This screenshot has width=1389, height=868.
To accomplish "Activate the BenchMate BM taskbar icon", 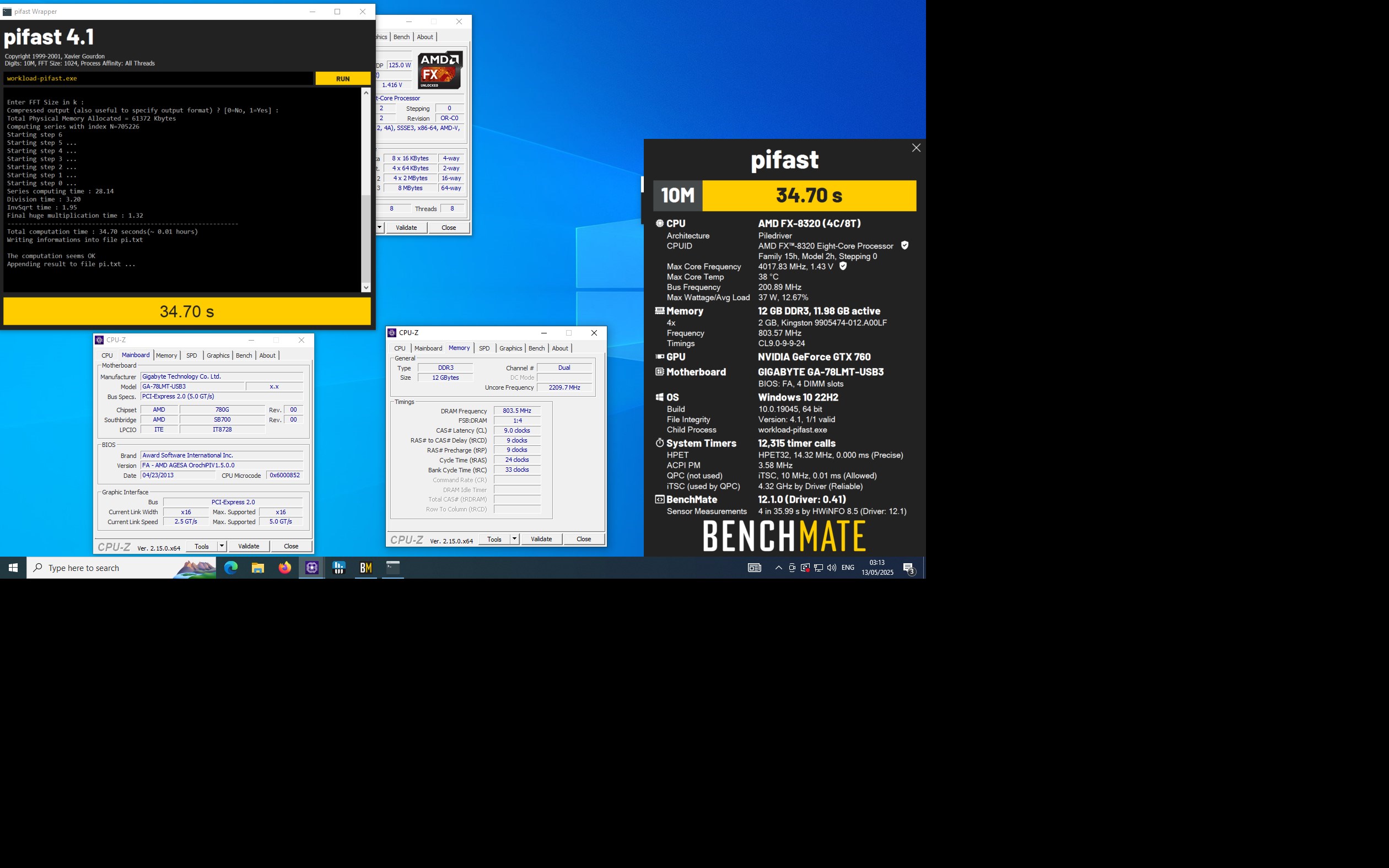I will 365,568.
